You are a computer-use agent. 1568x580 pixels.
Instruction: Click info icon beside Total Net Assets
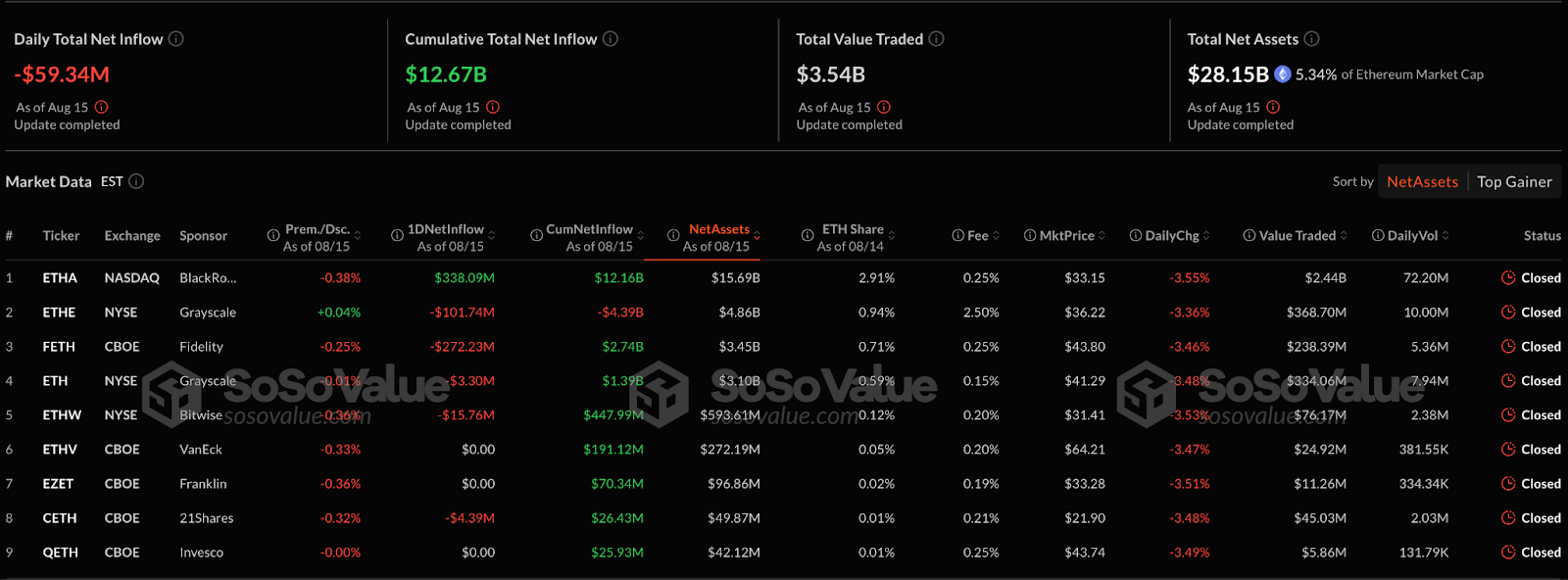click(x=1311, y=39)
